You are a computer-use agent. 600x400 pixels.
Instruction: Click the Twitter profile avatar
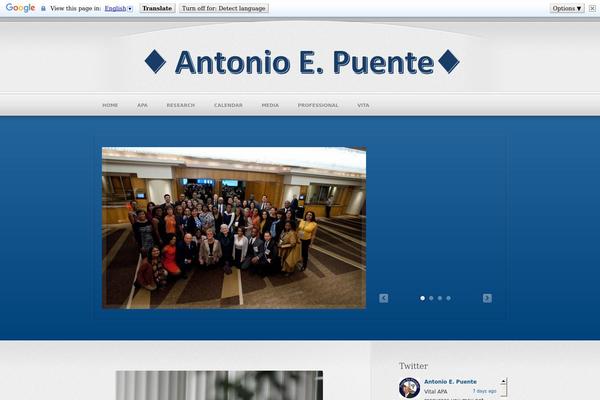point(409,388)
